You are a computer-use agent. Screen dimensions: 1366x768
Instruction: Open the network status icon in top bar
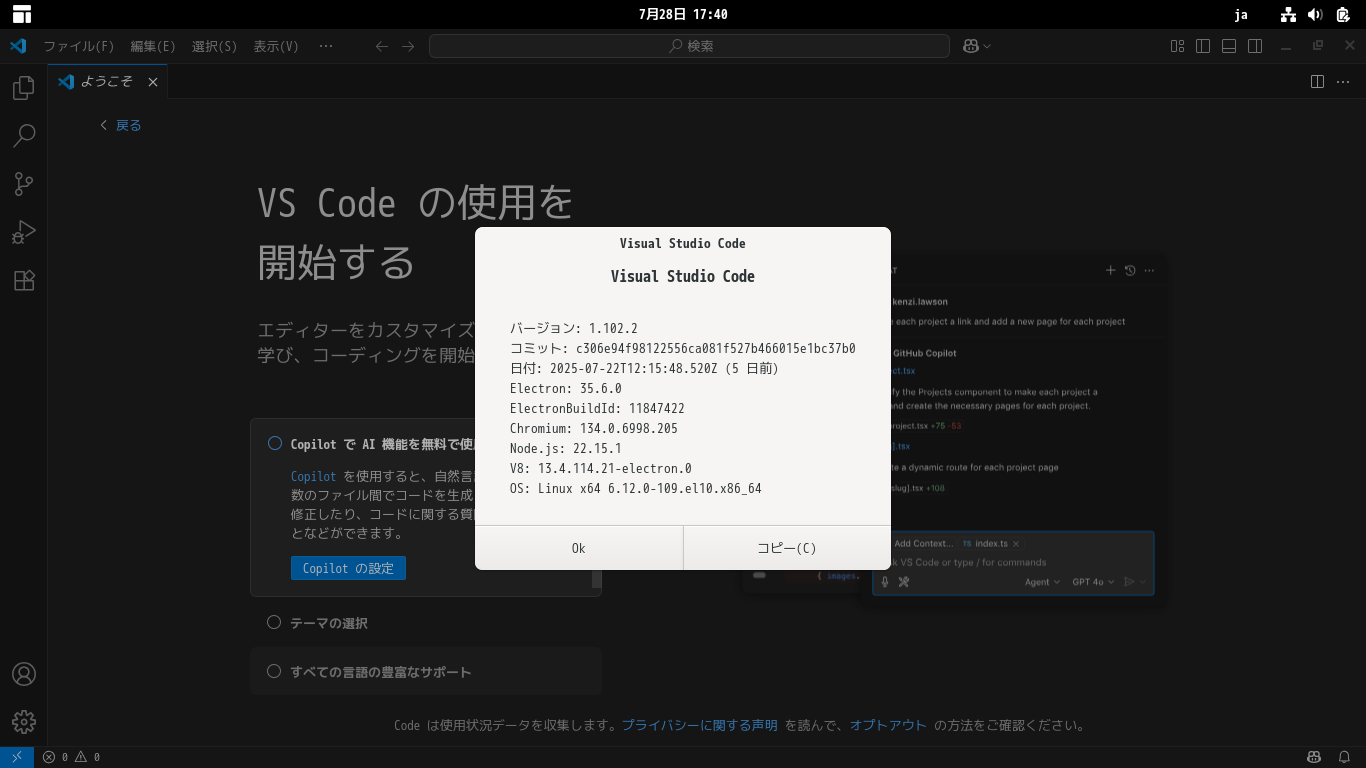[x=1288, y=14]
